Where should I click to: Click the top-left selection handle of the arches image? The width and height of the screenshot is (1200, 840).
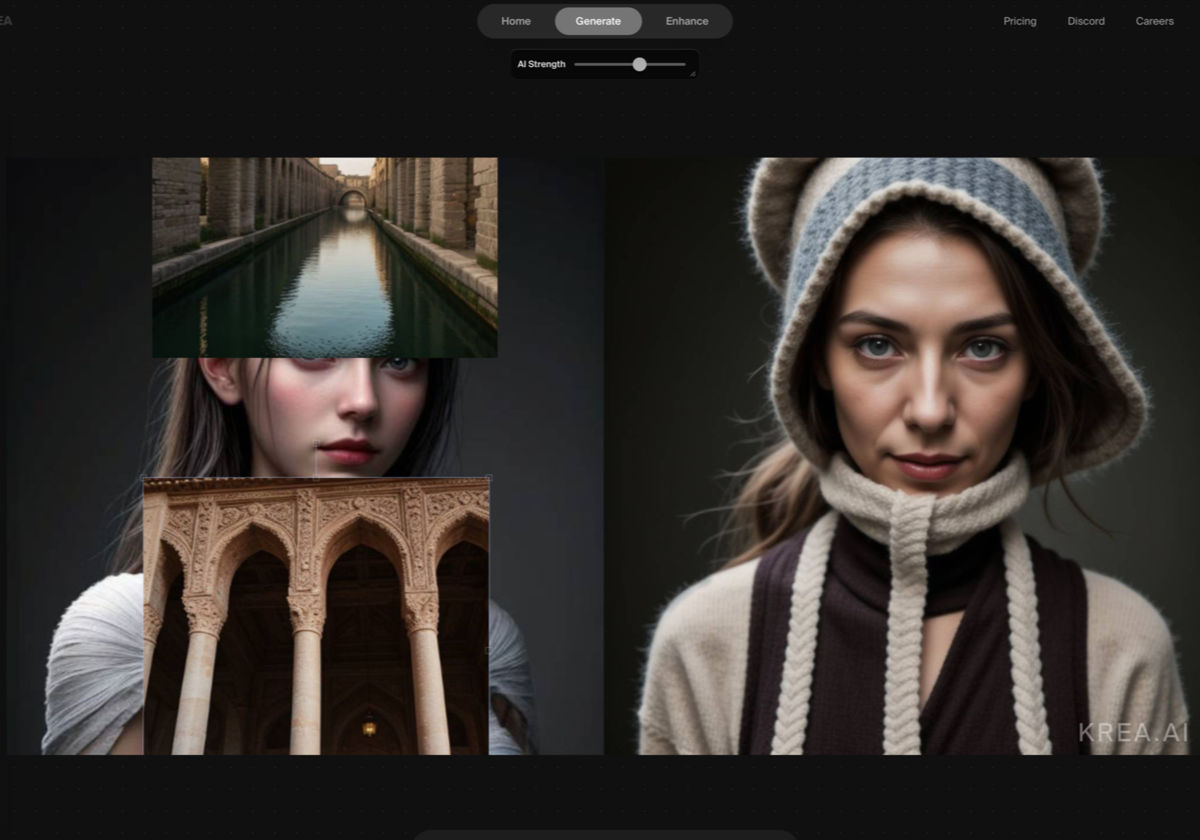(144, 478)
